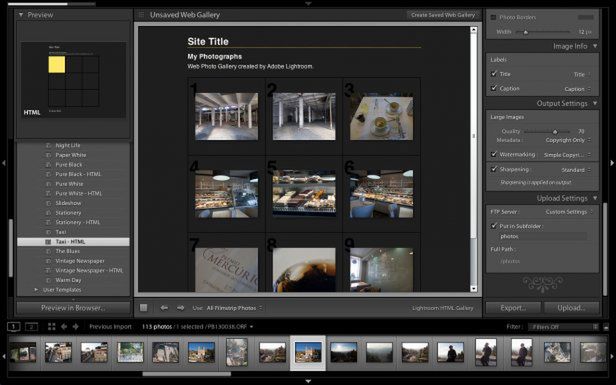Go forward using filmstrip header right arrow
616x385 pixels.
pyautogui.click(x=75, y=327)
